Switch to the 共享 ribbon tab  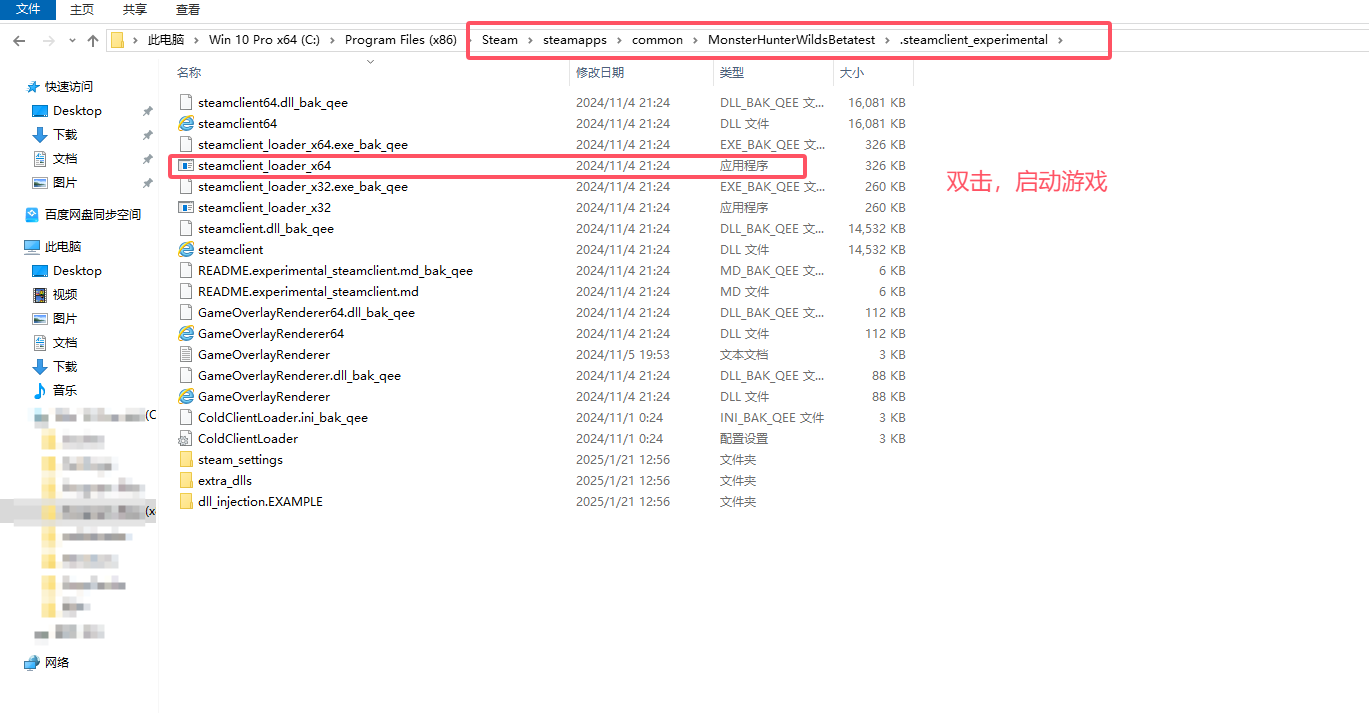[135, 9]
